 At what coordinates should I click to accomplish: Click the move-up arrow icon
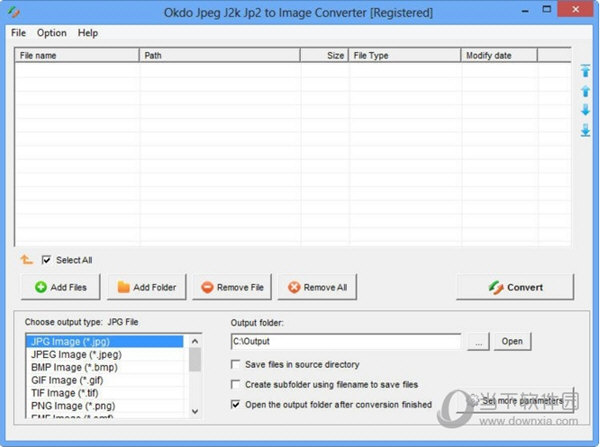(585, 91)
